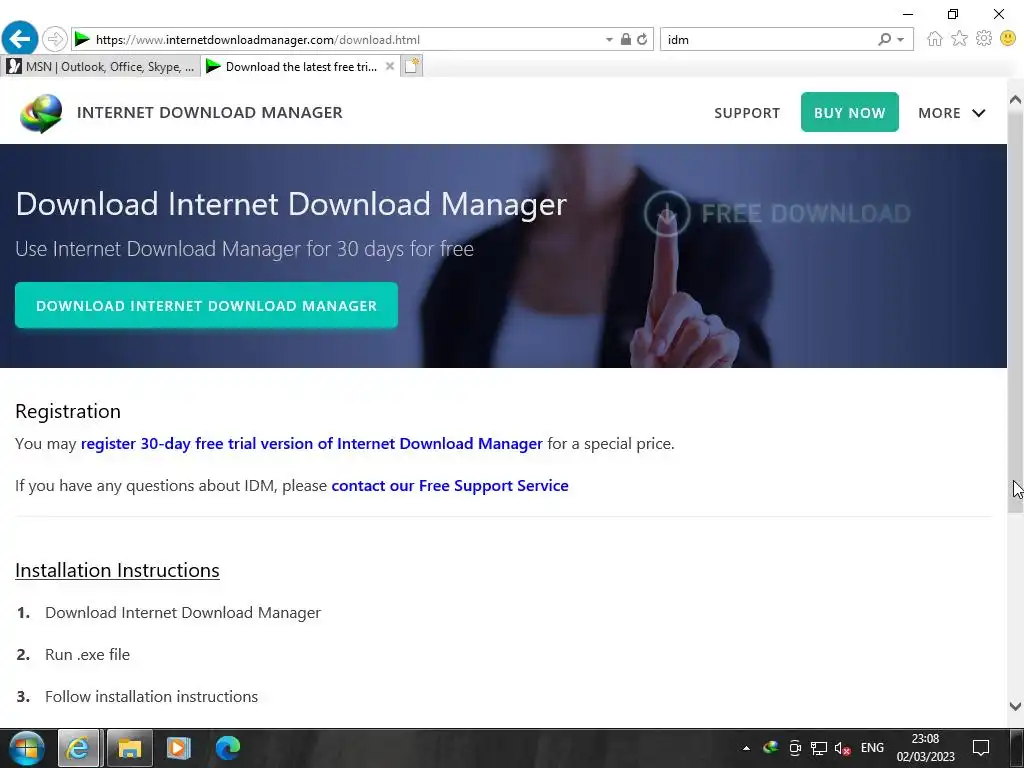Image resolution: width=1024 pixels, height=768 pixels.
Task: Click the meet now camera tray icon
Action: coord(795,748)
